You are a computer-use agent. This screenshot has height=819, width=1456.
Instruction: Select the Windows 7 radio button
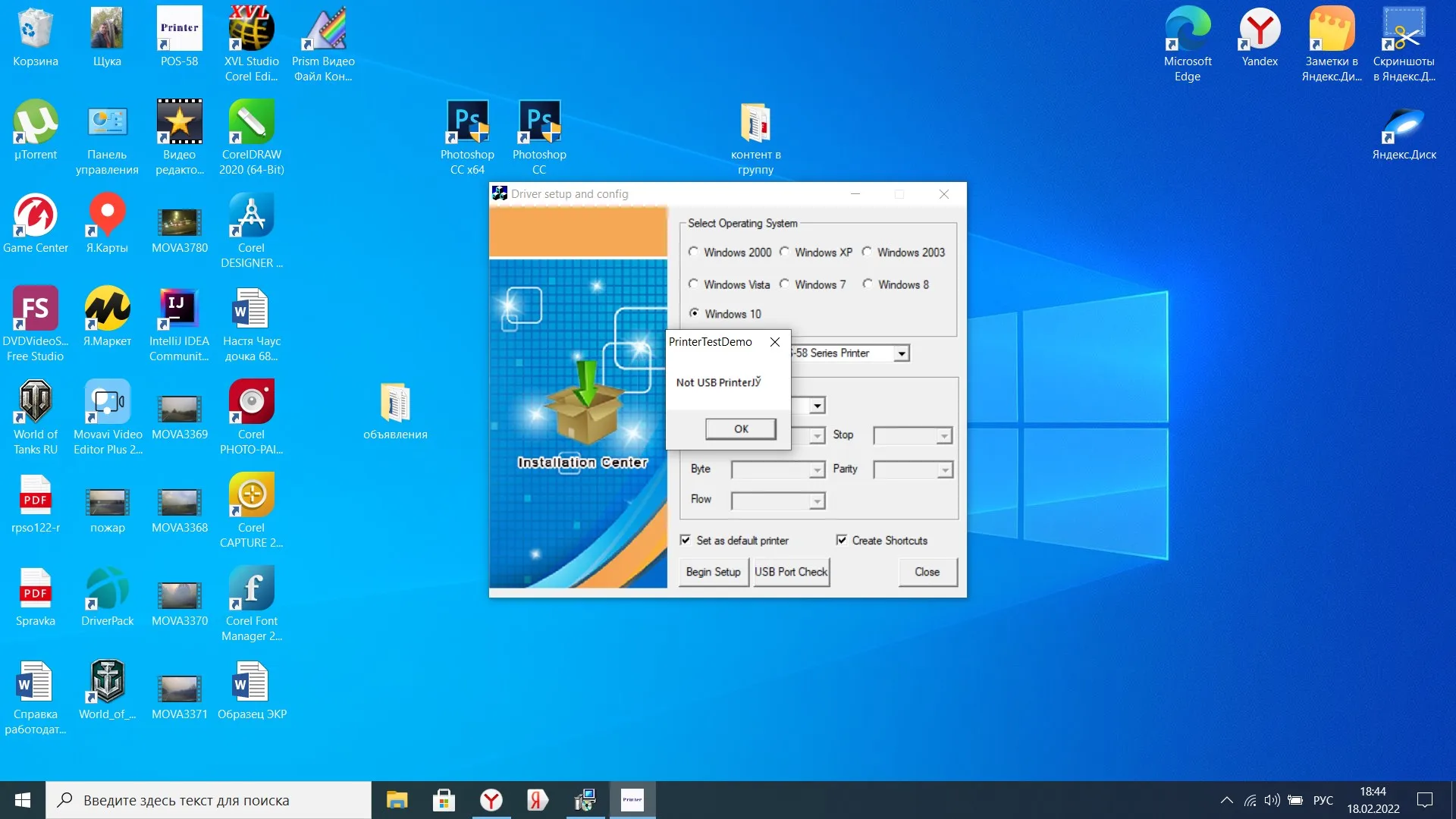(784, 284)
